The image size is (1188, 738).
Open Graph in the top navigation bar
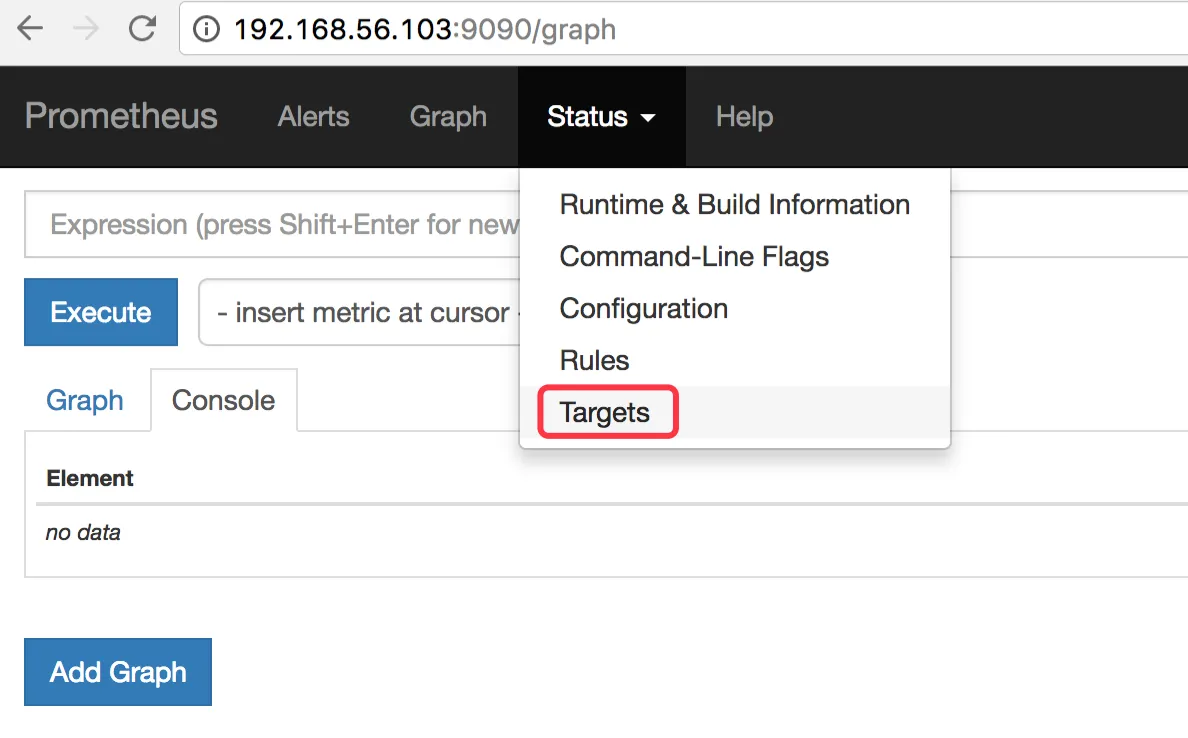tap(448, 117)
